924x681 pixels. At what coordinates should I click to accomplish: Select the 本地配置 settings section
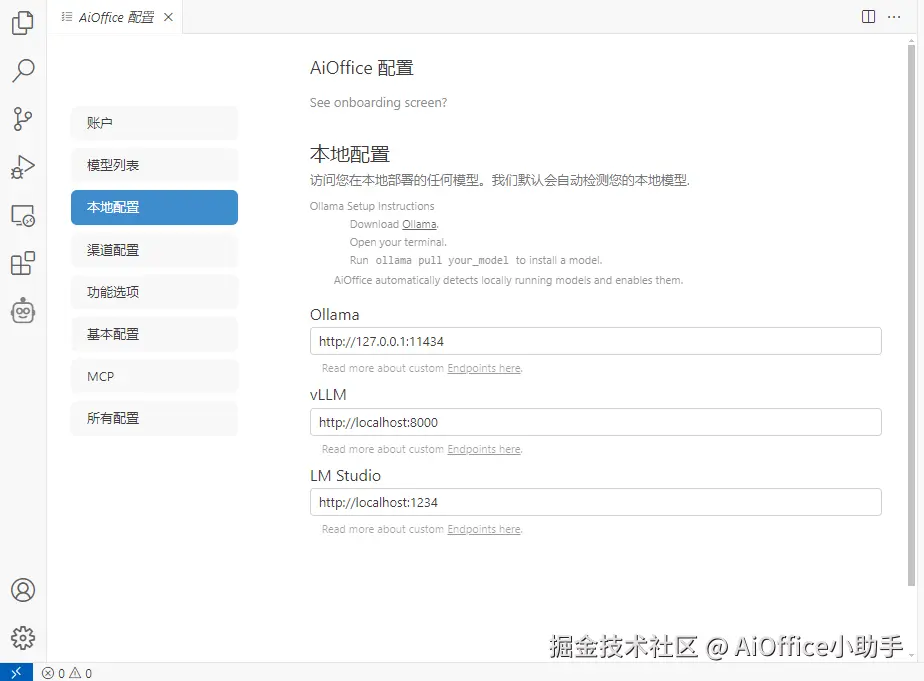pos(154,207)
